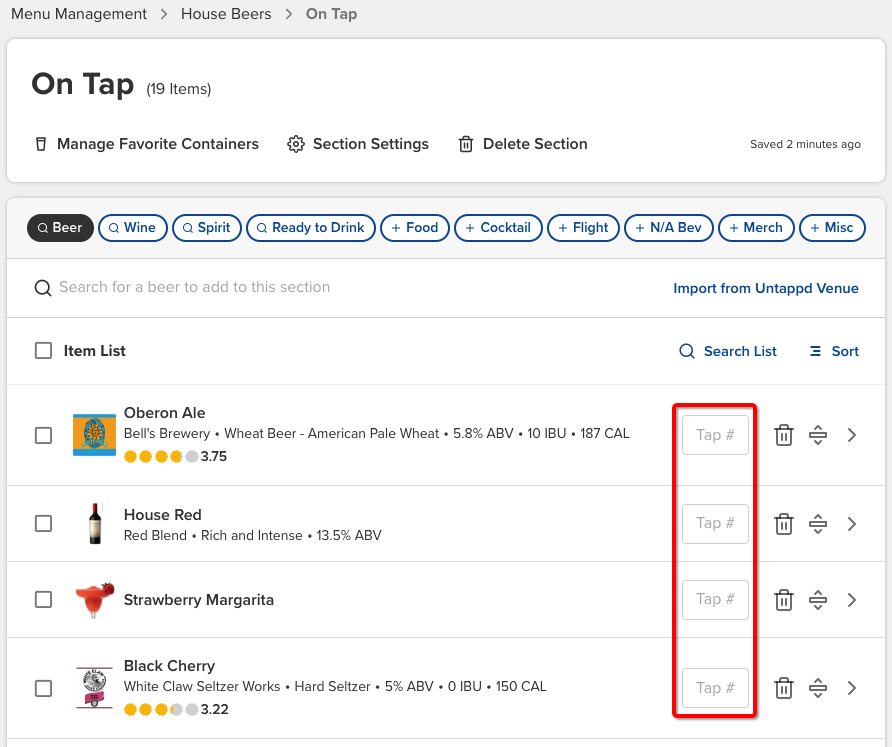This screenshot has width=892, height=747.
Task: Select the checkbox next to Oberon Ale
Action: coord(42,435)
